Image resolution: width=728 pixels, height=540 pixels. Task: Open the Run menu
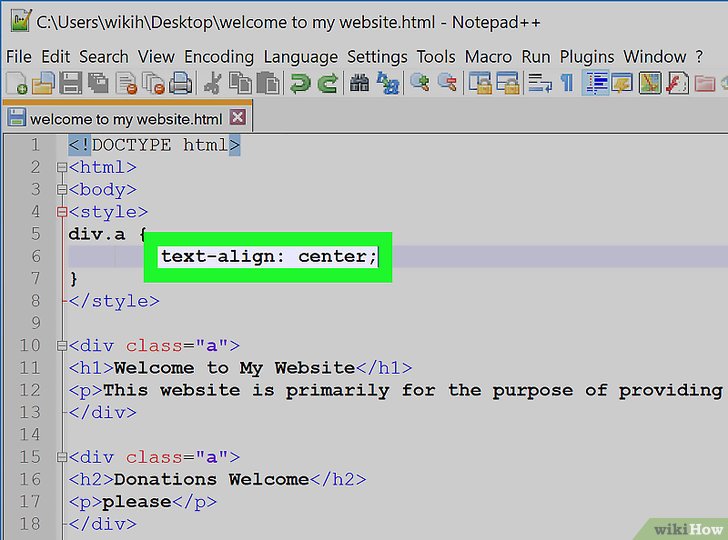[535, 57]
